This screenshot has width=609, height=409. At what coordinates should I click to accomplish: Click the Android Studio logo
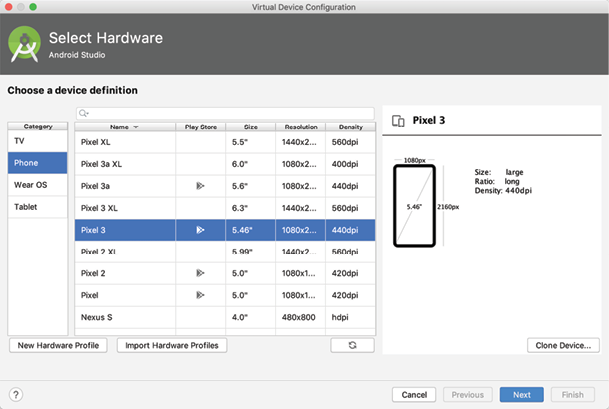point(24,44)
